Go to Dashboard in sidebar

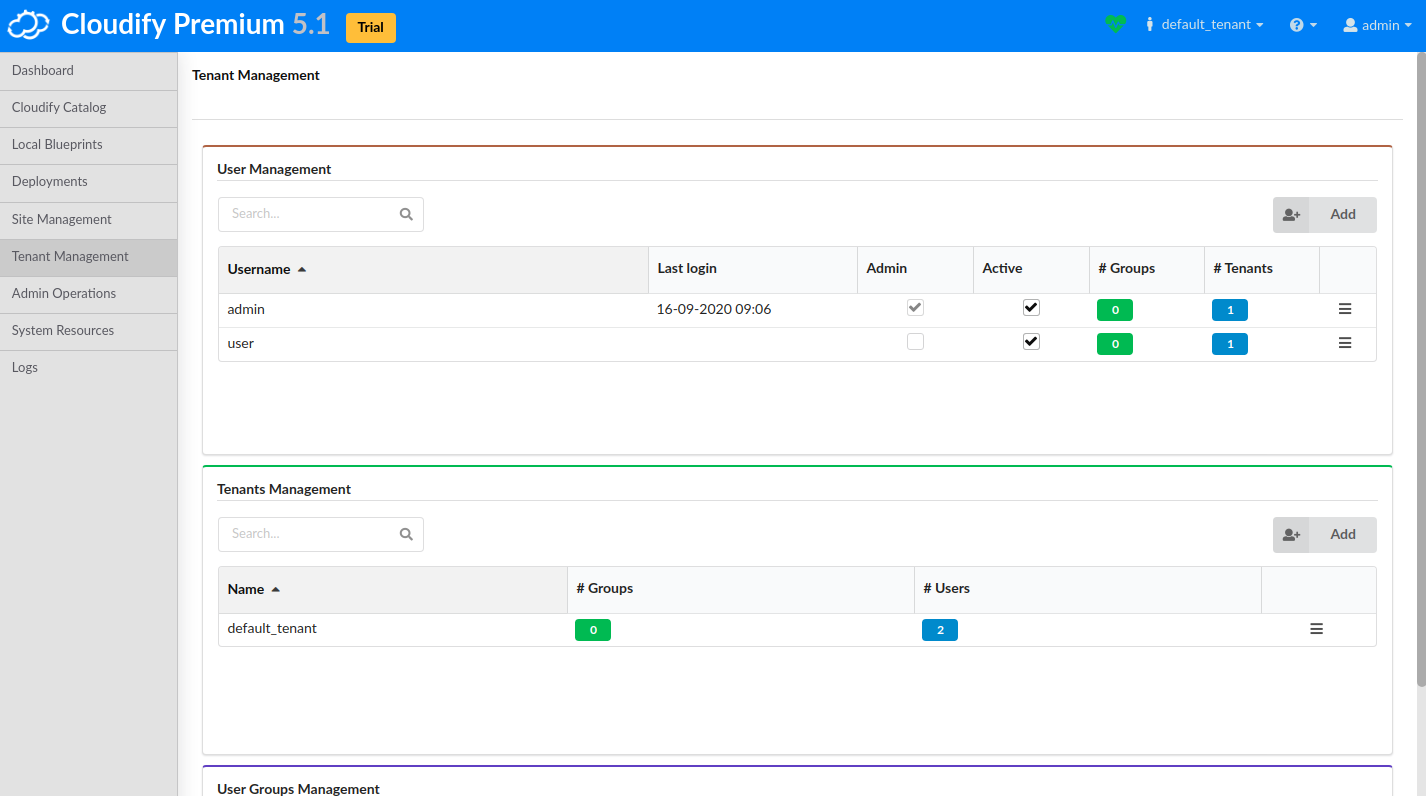[89, 71]
